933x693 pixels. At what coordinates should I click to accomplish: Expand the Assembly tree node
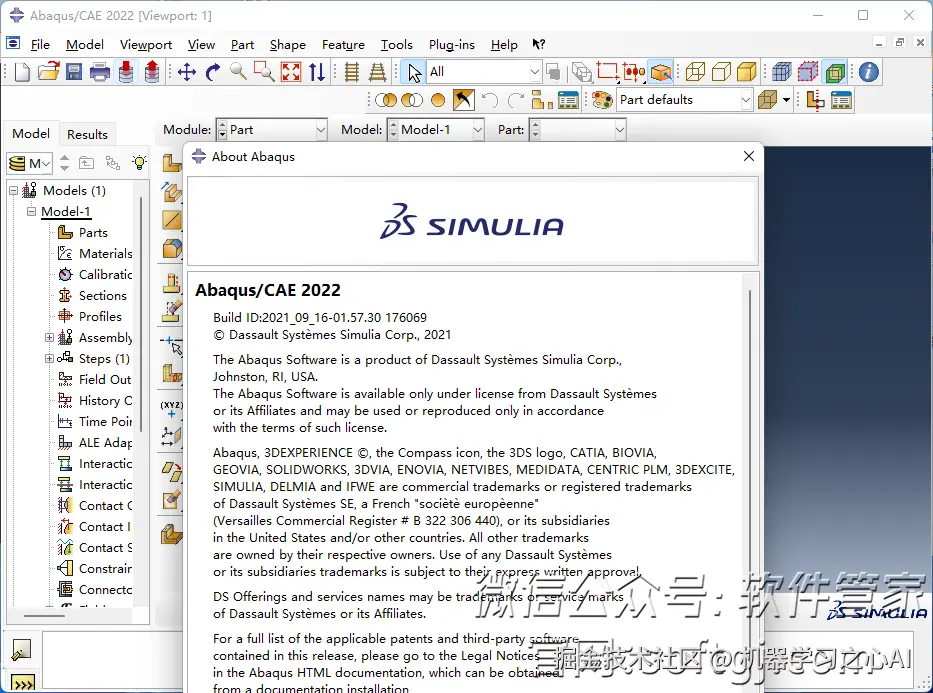(x=49, y=337)
